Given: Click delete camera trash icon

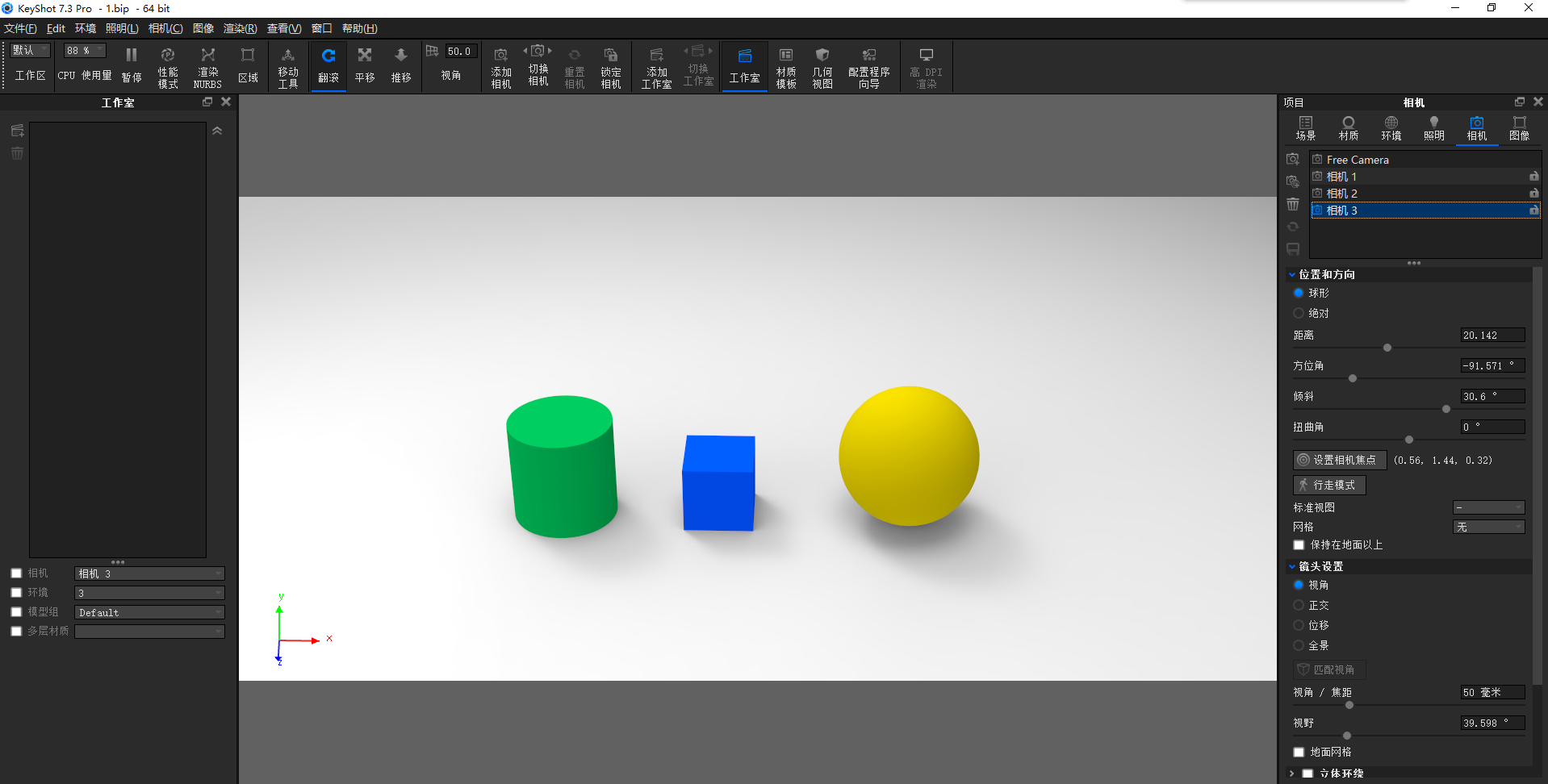Looking at the screenshot, I should [x=1293, y=204].
